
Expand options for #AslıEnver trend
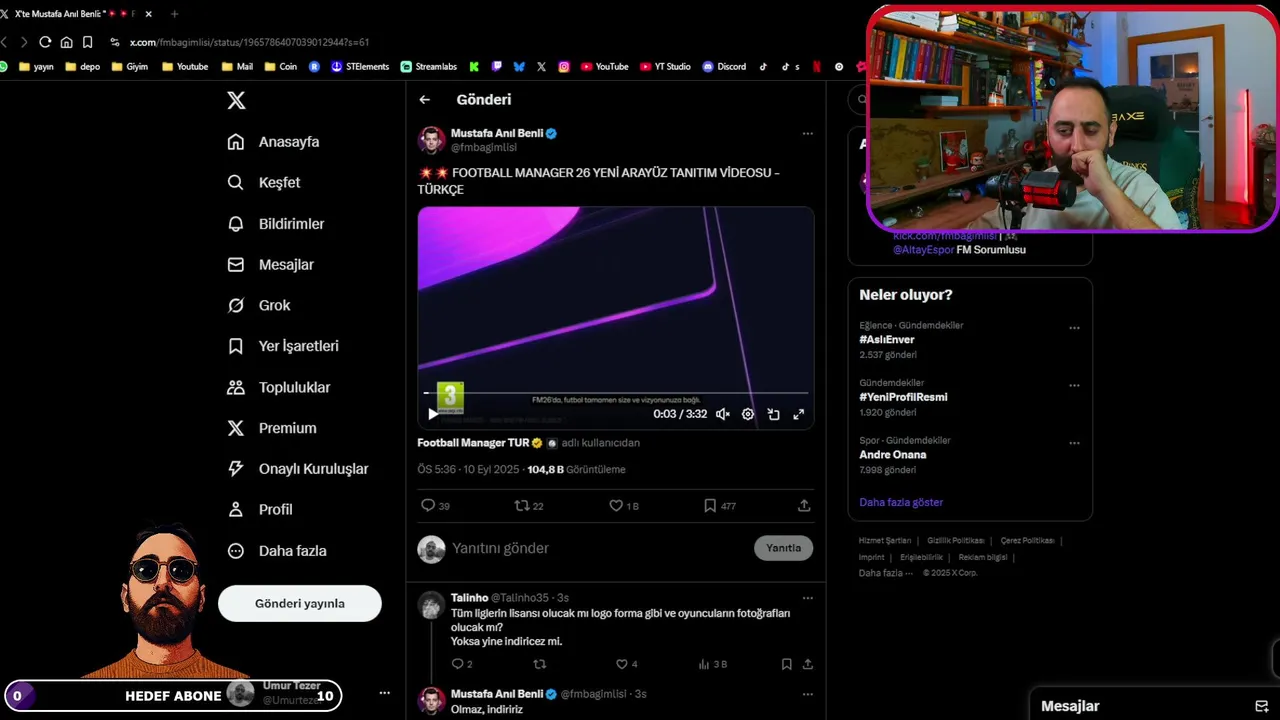click(x=1074, y=328)
